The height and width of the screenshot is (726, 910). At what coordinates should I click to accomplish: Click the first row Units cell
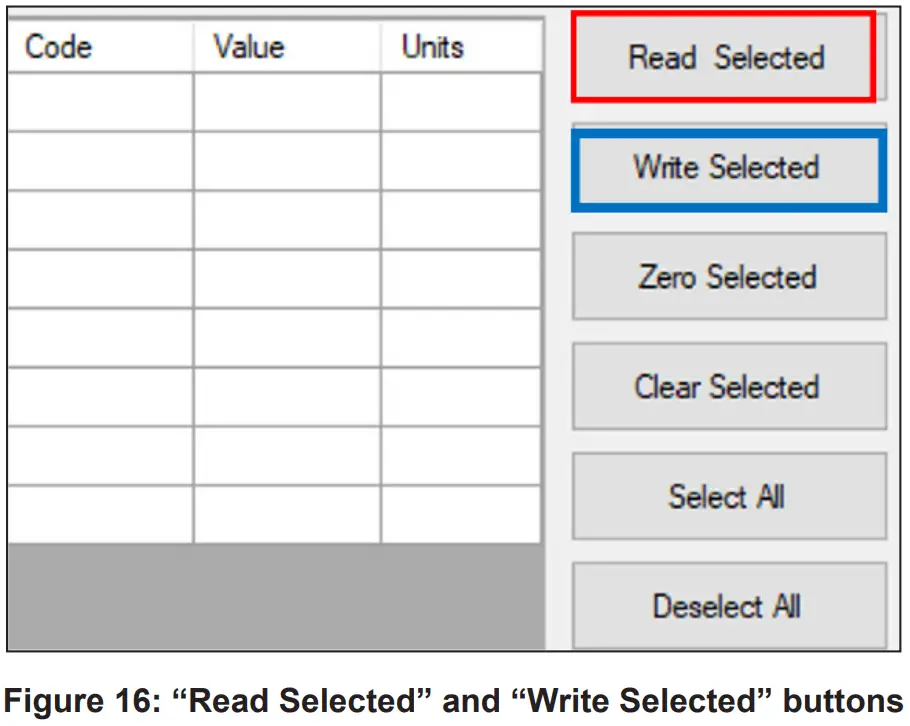(x=460, y=102)
